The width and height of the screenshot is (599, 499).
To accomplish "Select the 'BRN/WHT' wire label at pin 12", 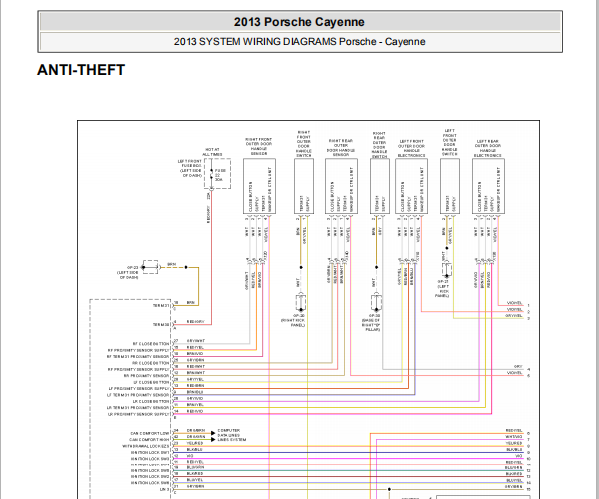I will [196, 373].
